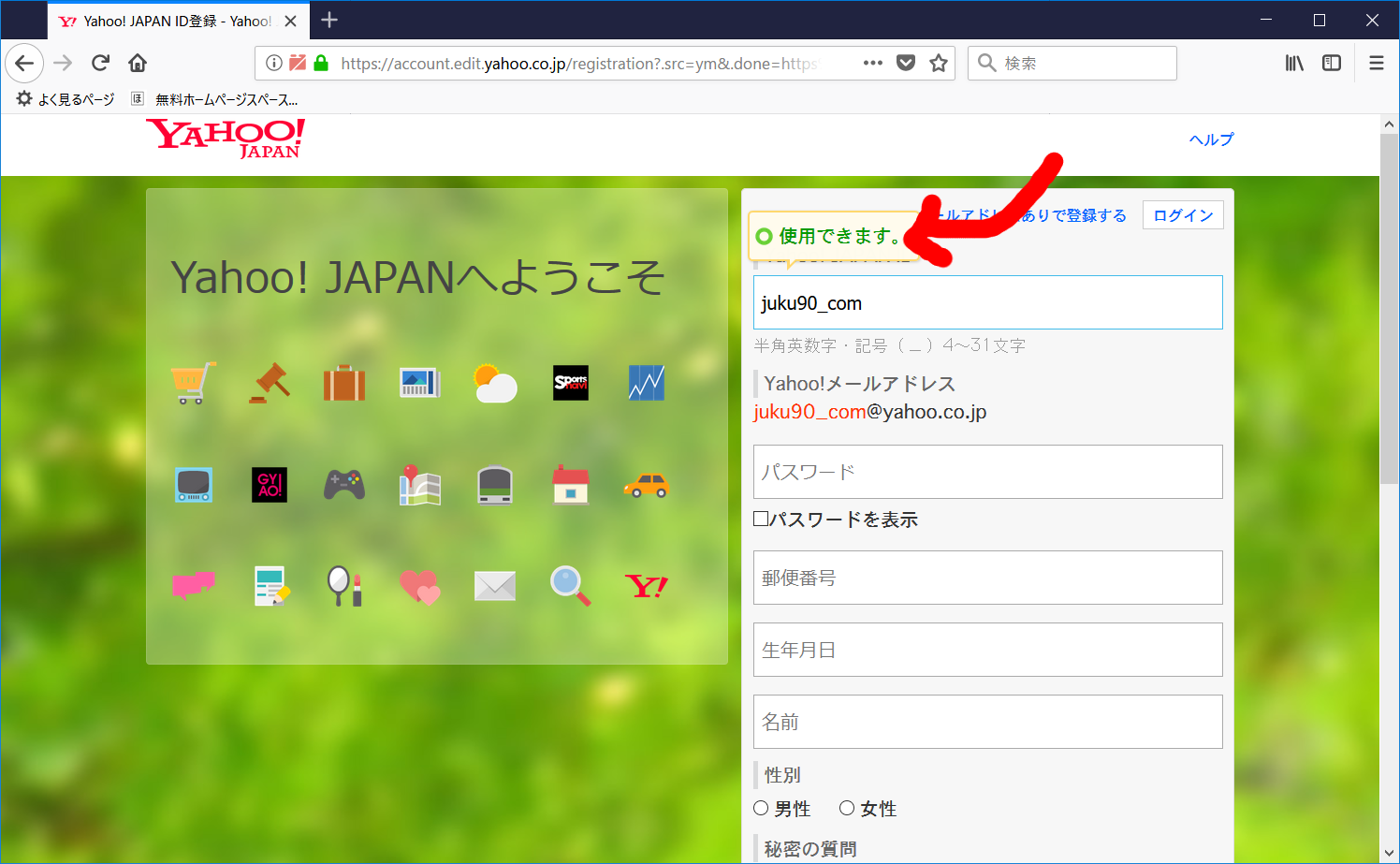Click the 名前 input field
This screenshot has height=864, width=1400.
[988, 722]
